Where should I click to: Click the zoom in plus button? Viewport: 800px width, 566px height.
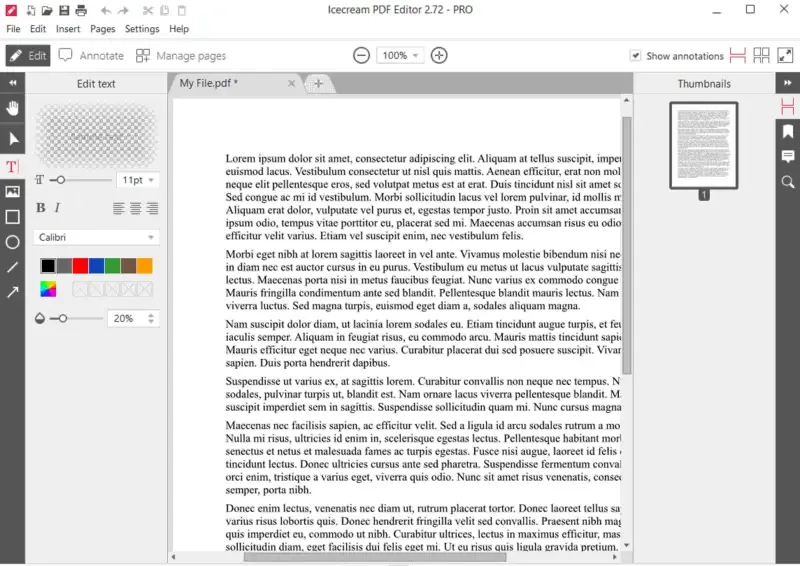coord(439,55)
